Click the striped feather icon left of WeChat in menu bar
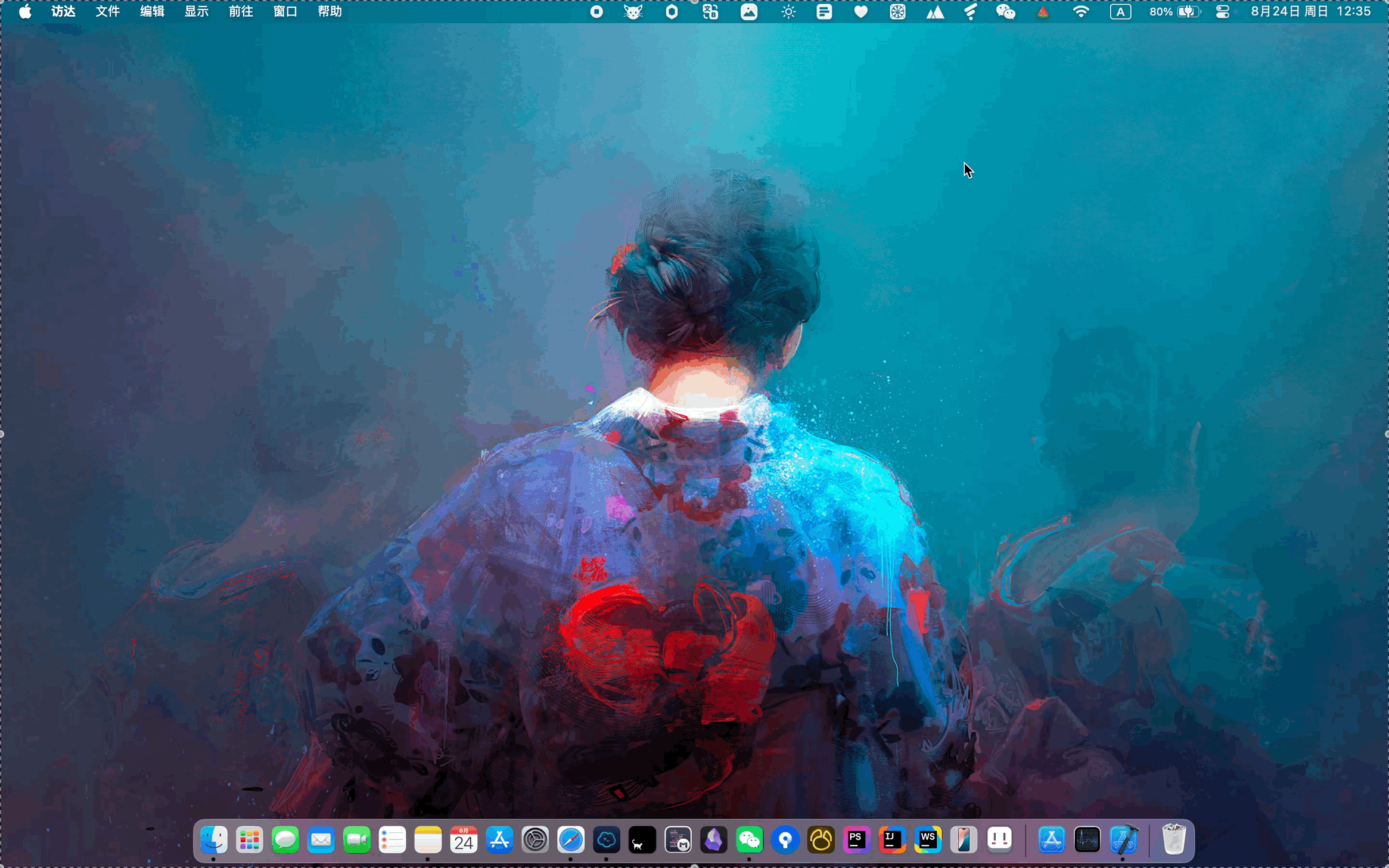The width and height of the screenshot is (1389, 868). (x=970, y=12)
